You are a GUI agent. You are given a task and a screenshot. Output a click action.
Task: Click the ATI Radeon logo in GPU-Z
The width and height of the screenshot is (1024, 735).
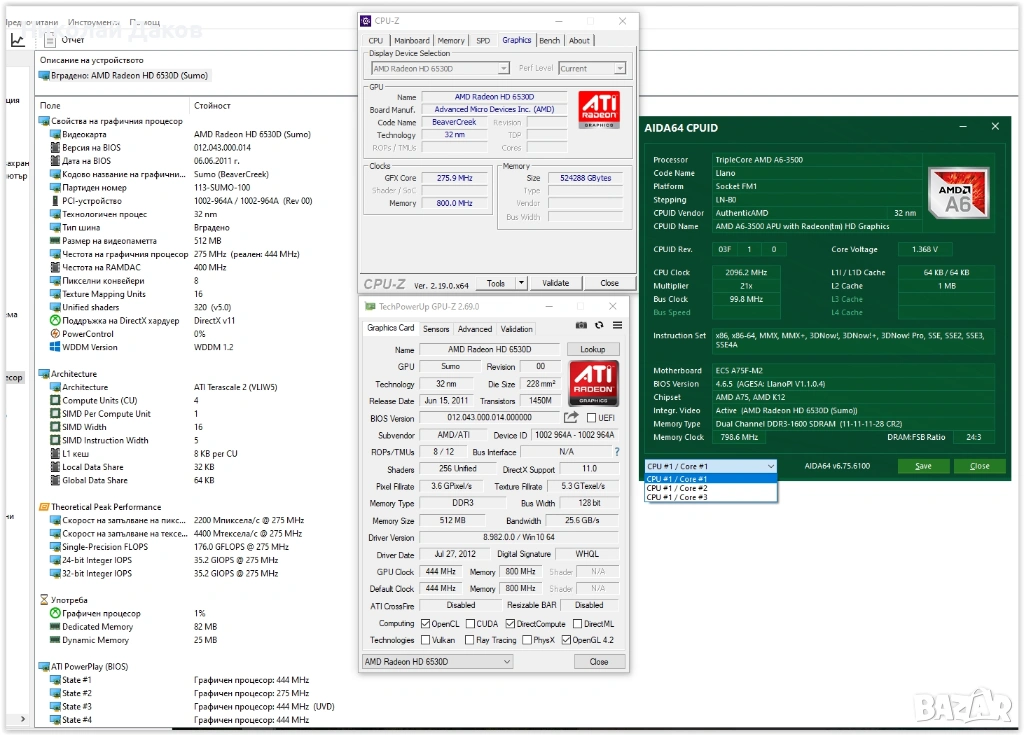[x=593, y=384]
